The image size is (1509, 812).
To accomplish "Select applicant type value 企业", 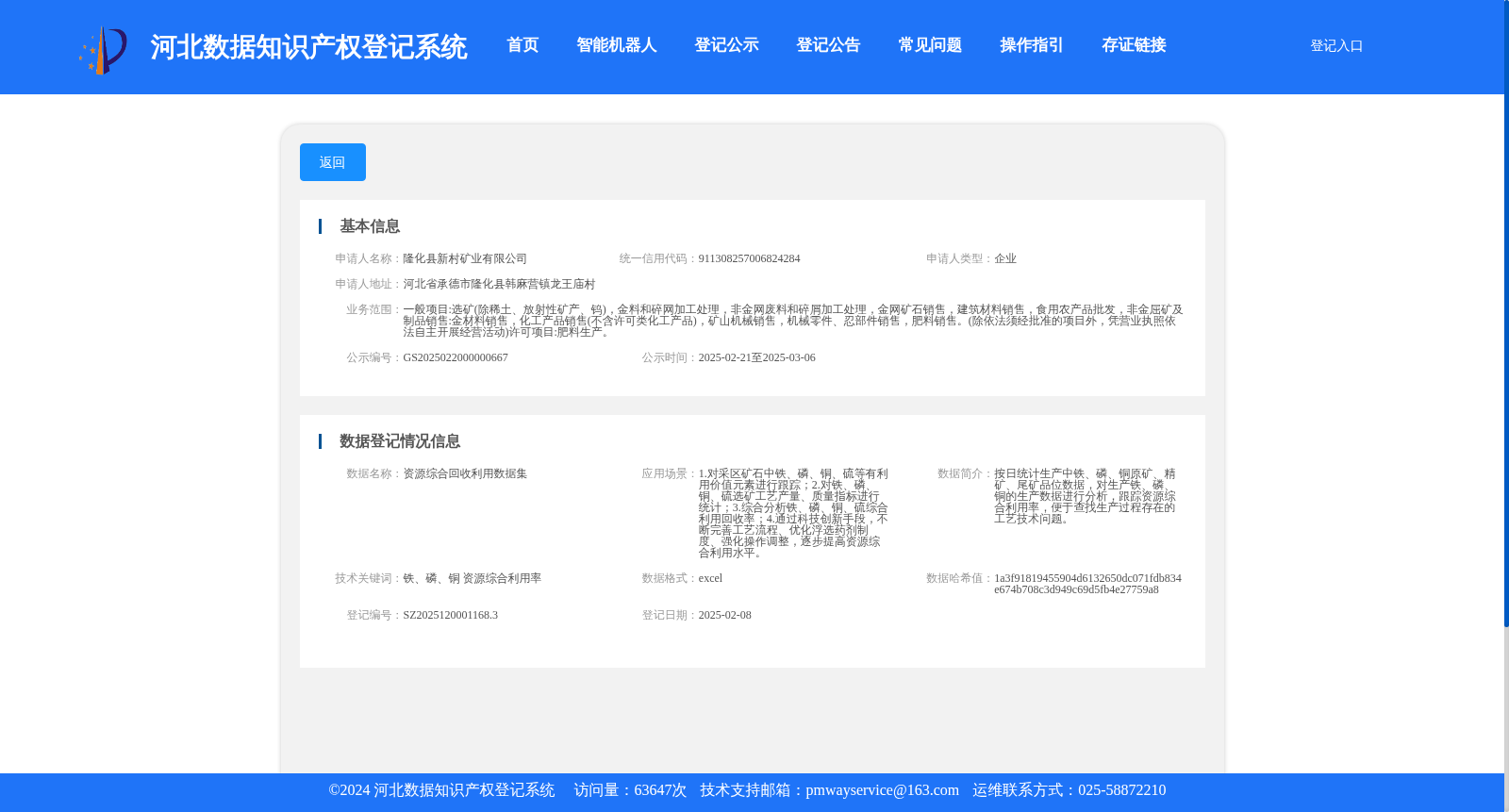I will click(x=1005, y=258).
